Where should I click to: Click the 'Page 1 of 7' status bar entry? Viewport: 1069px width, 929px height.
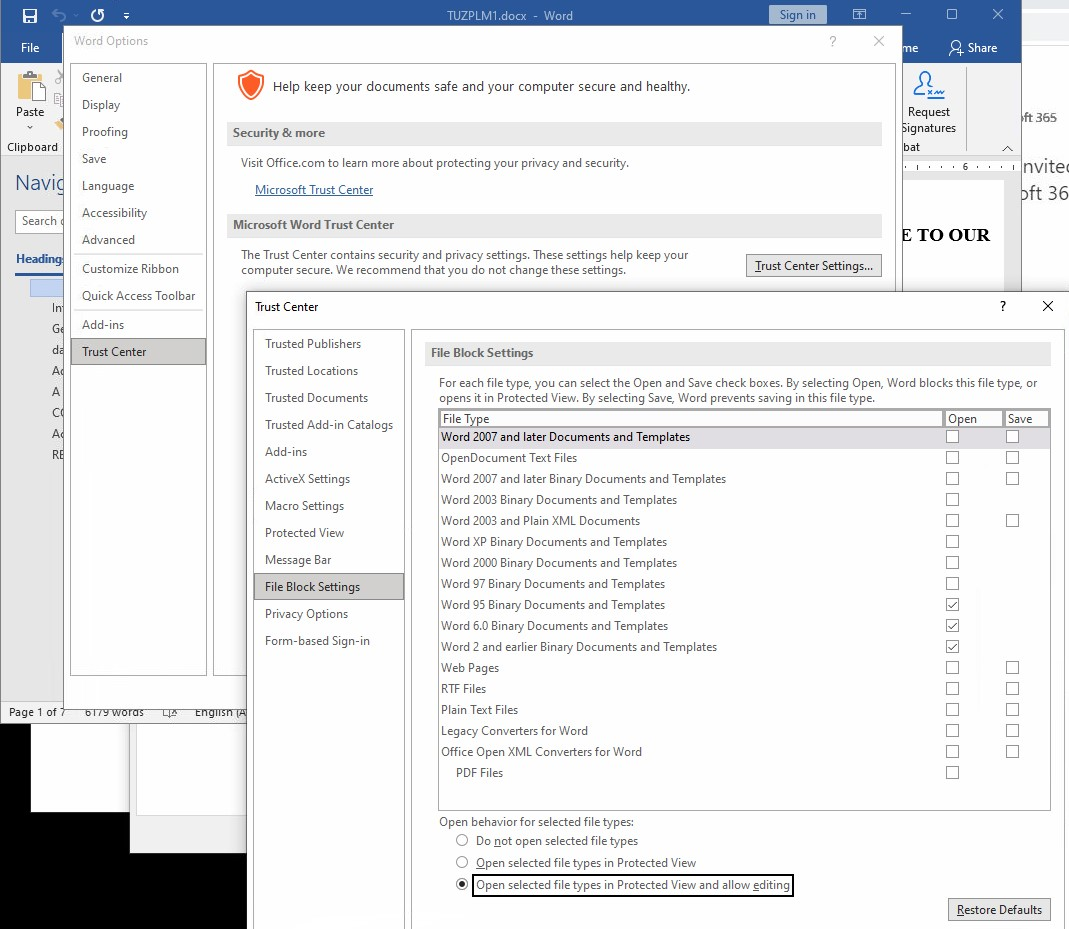click(36, 712)
